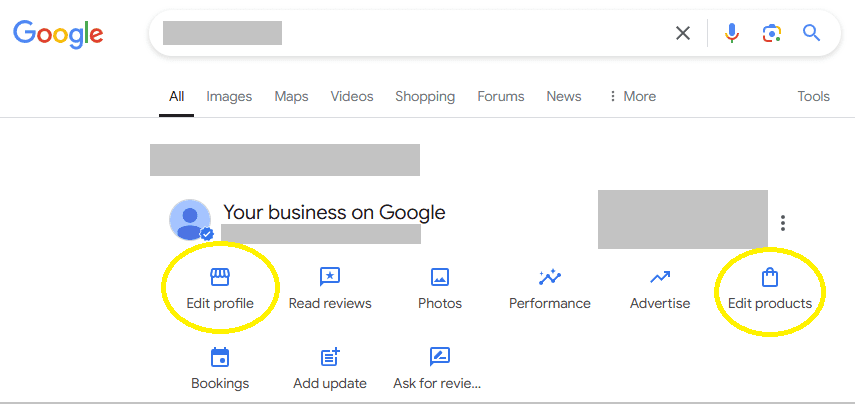Image resolution: width=855 pixels, height=404 pixels.
Task: Open Edit products shopping bag icon
Action: pyautogui.click(x=769, y=277)
